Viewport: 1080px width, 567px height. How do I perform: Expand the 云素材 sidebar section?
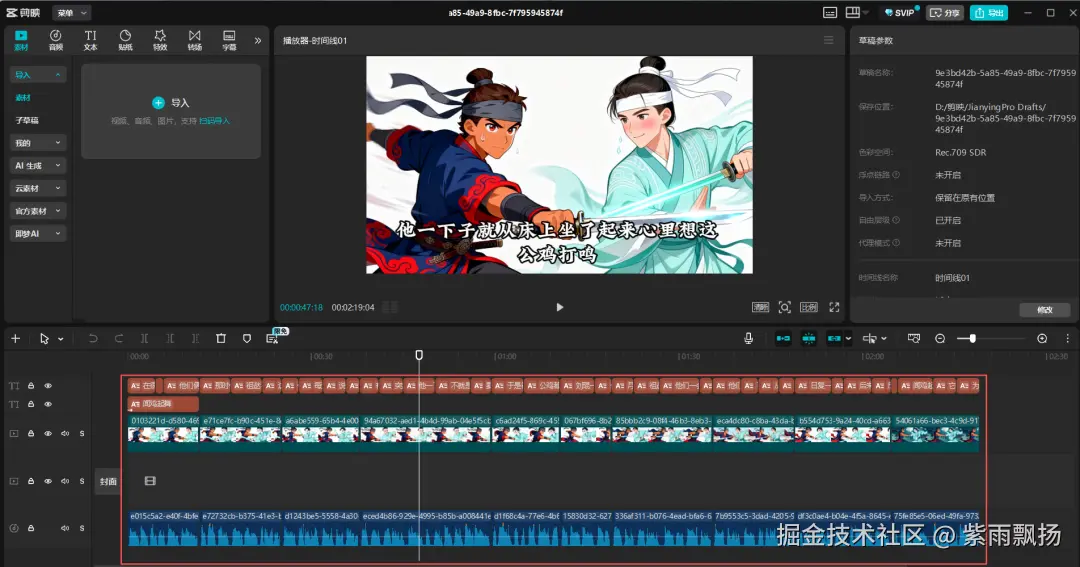[x=38, y=188]
